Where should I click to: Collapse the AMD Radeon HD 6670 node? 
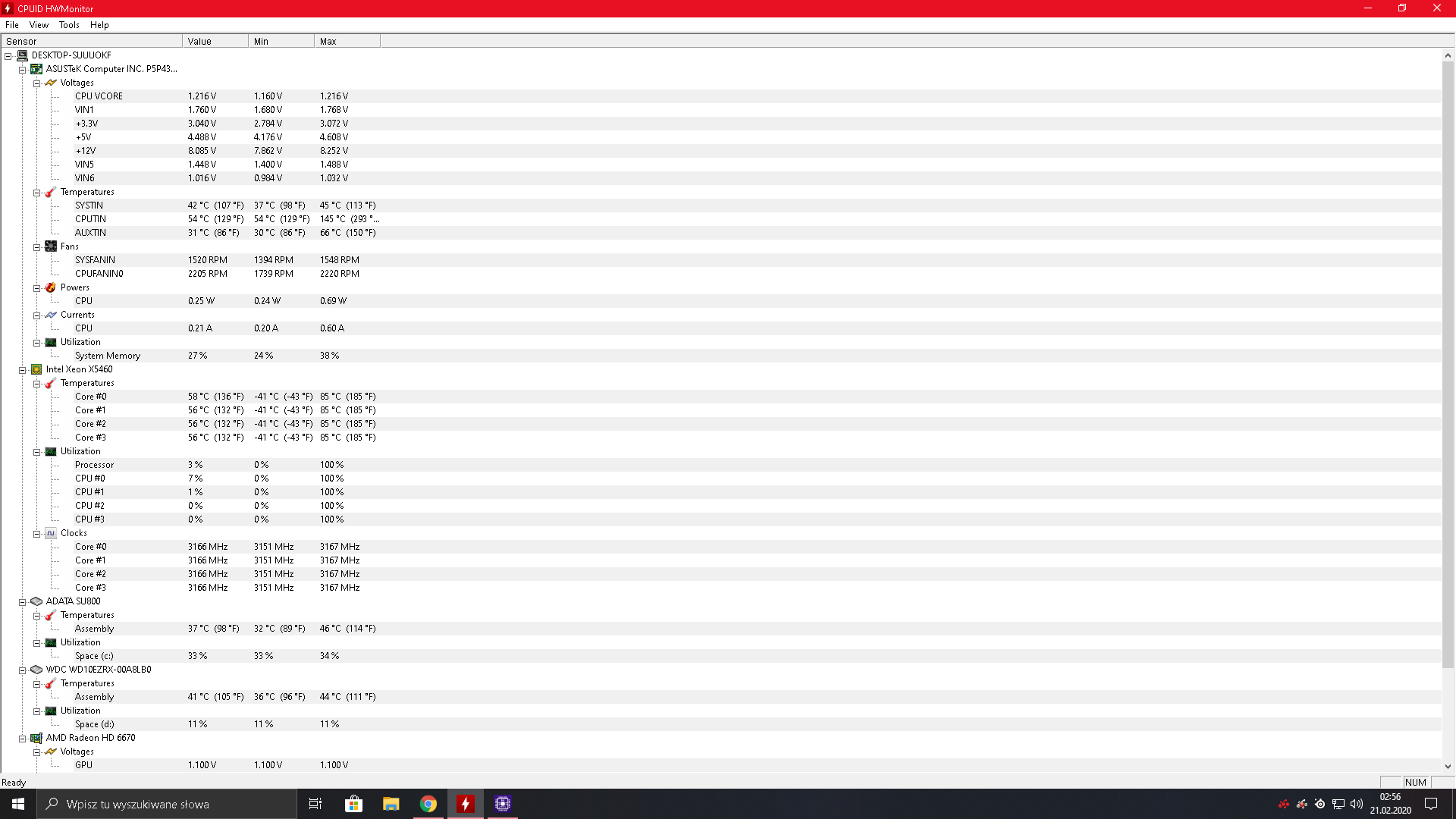point(23,739)
